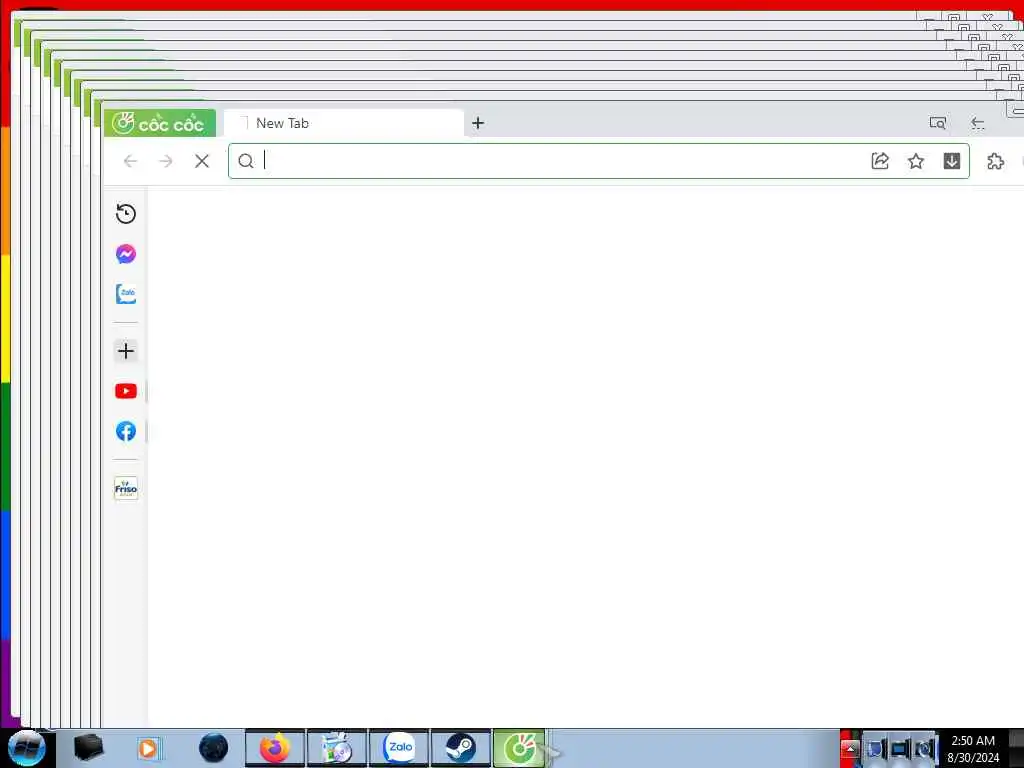The height and width of the screenshot is (768, 1024).
Task: Switch to the Zalo app on the taskbar
Action: 399,748
